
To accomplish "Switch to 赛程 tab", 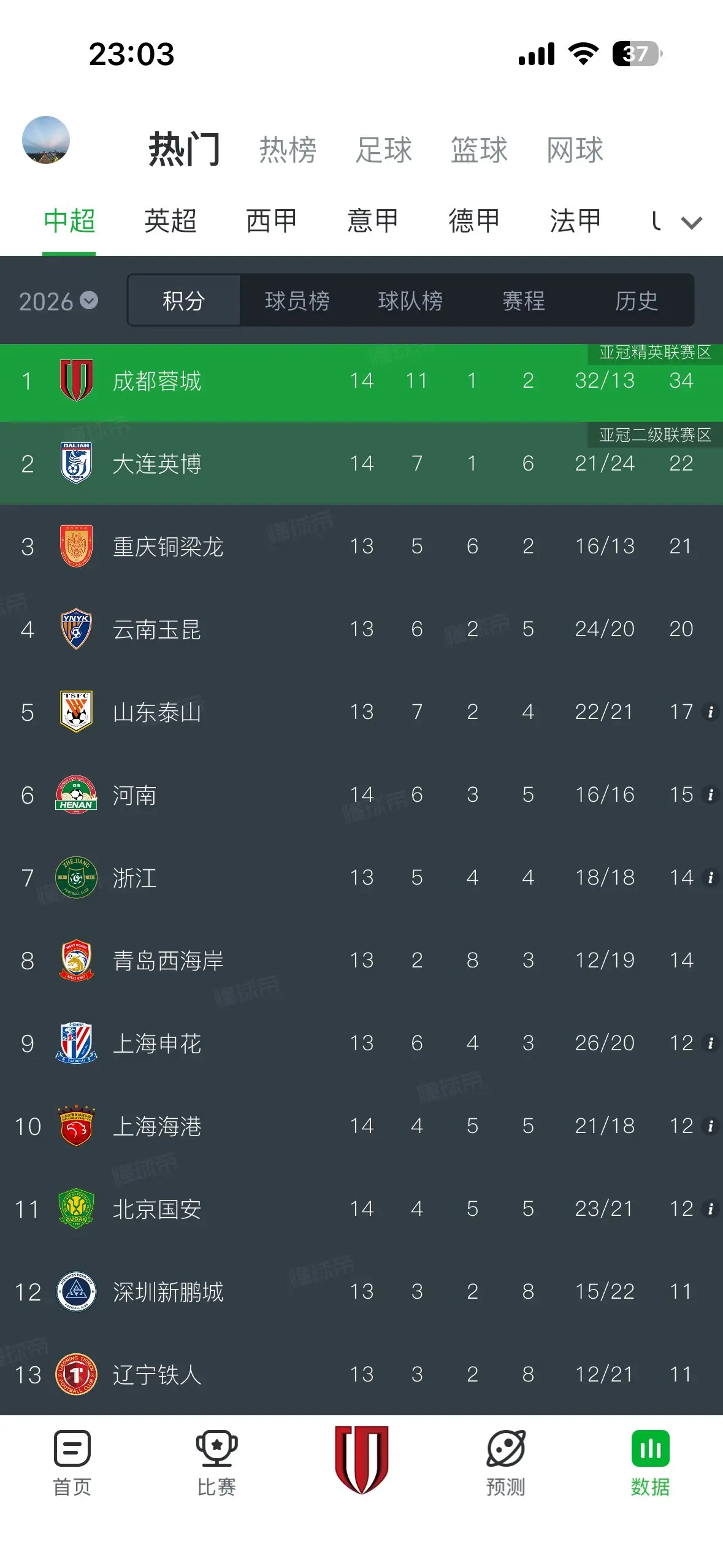I will tap(524, 301).
